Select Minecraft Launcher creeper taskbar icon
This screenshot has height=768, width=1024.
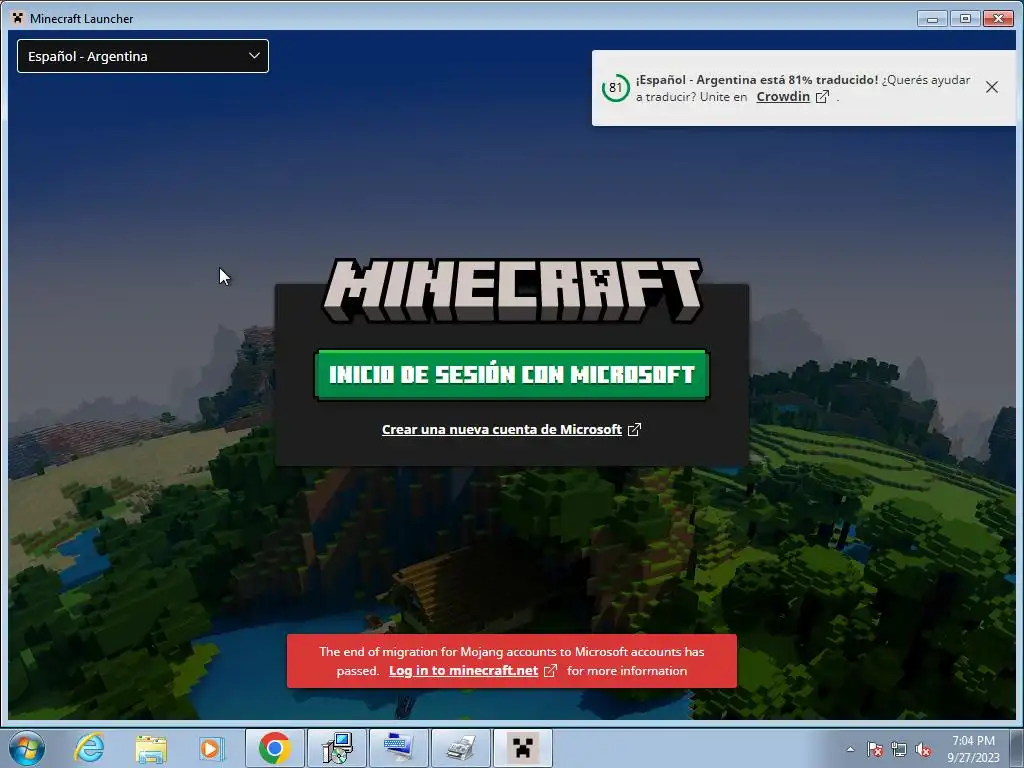coord(523,748)
